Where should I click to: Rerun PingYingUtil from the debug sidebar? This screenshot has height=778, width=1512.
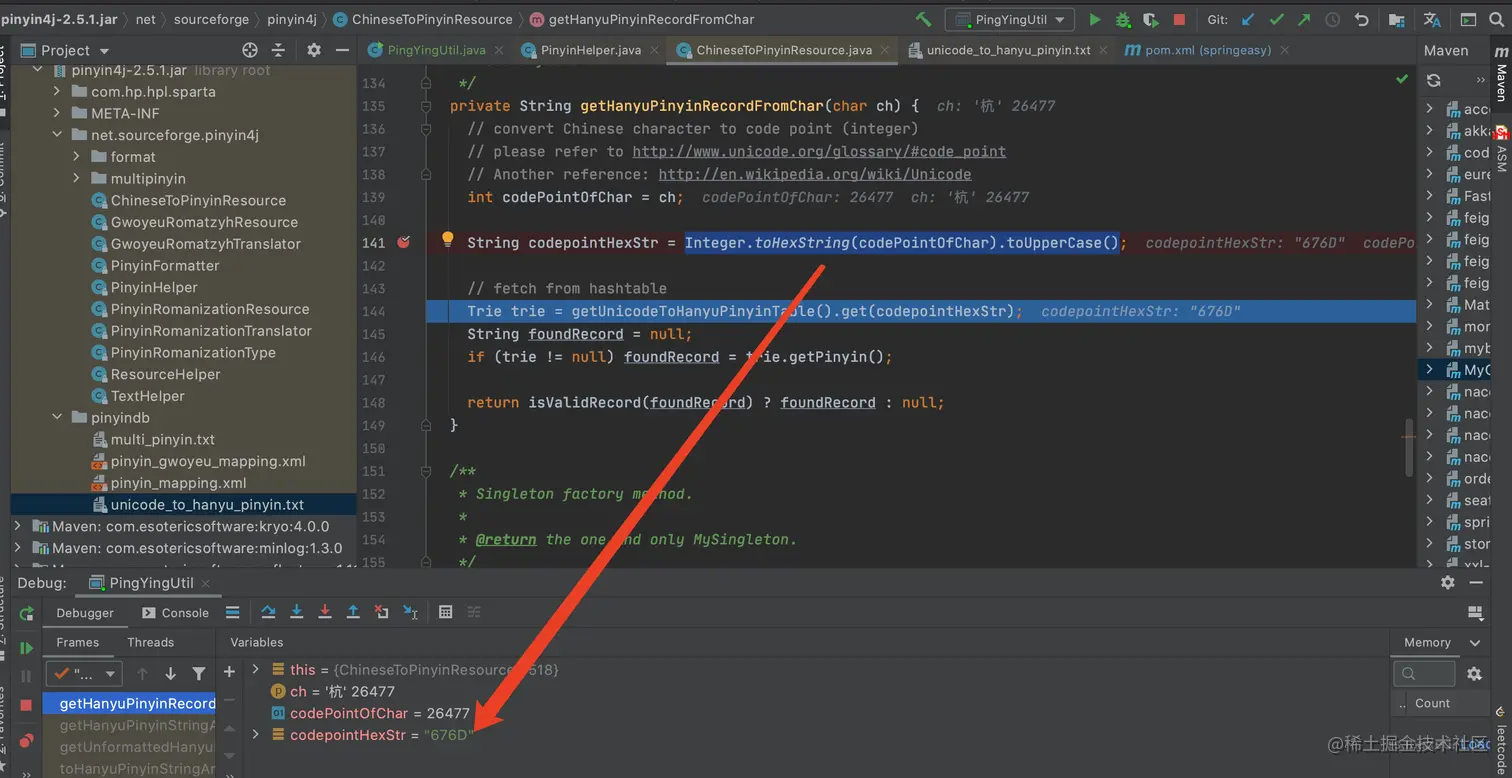point(26,613)
